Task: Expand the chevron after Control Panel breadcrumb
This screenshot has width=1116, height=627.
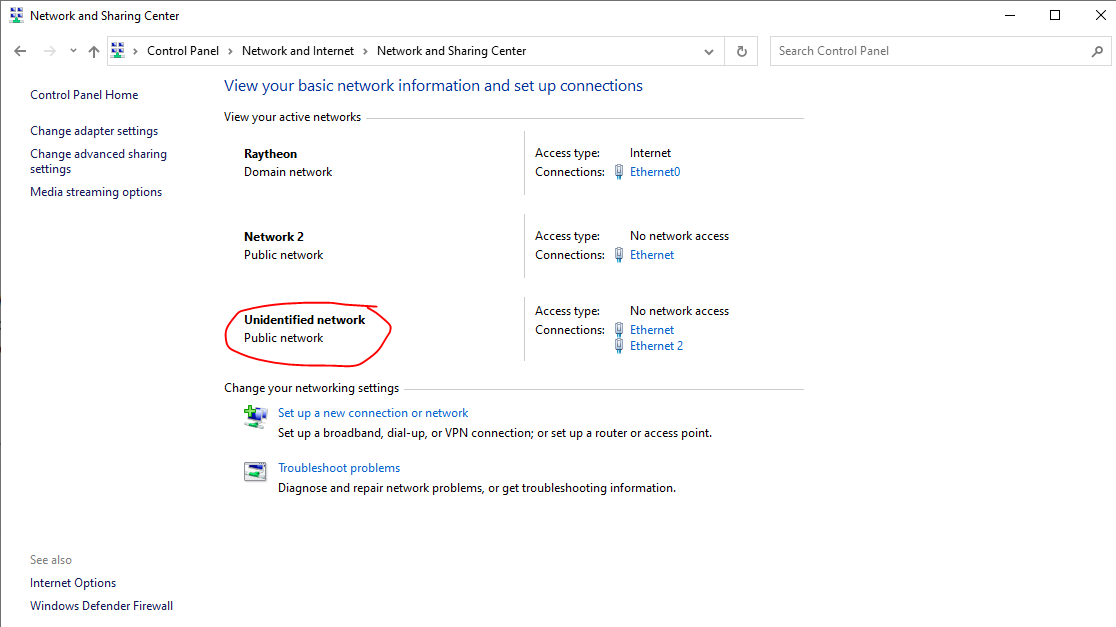Action: [x=230, y=51]
